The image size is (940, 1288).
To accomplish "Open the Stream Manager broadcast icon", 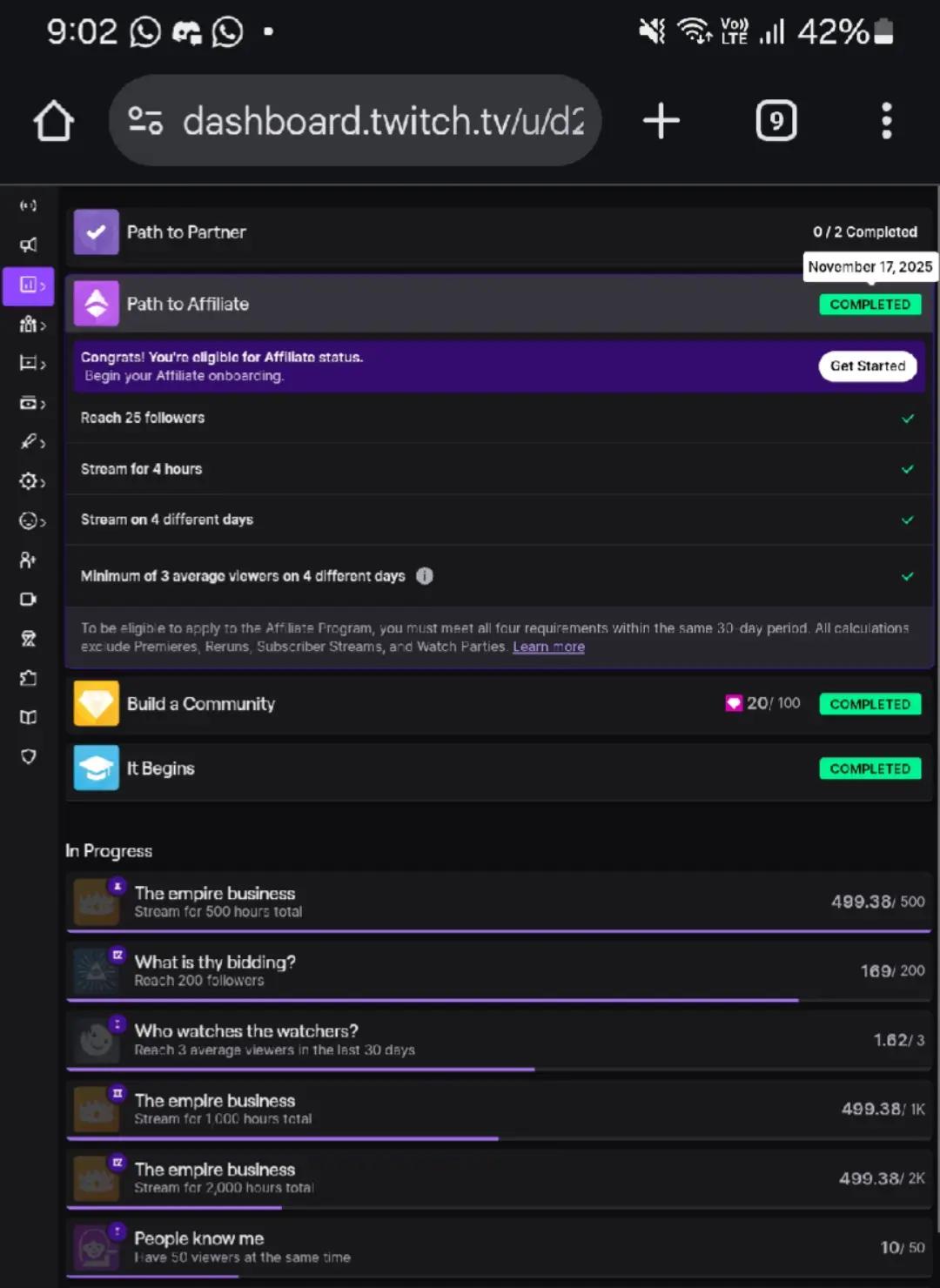I will tap(29, 206).
